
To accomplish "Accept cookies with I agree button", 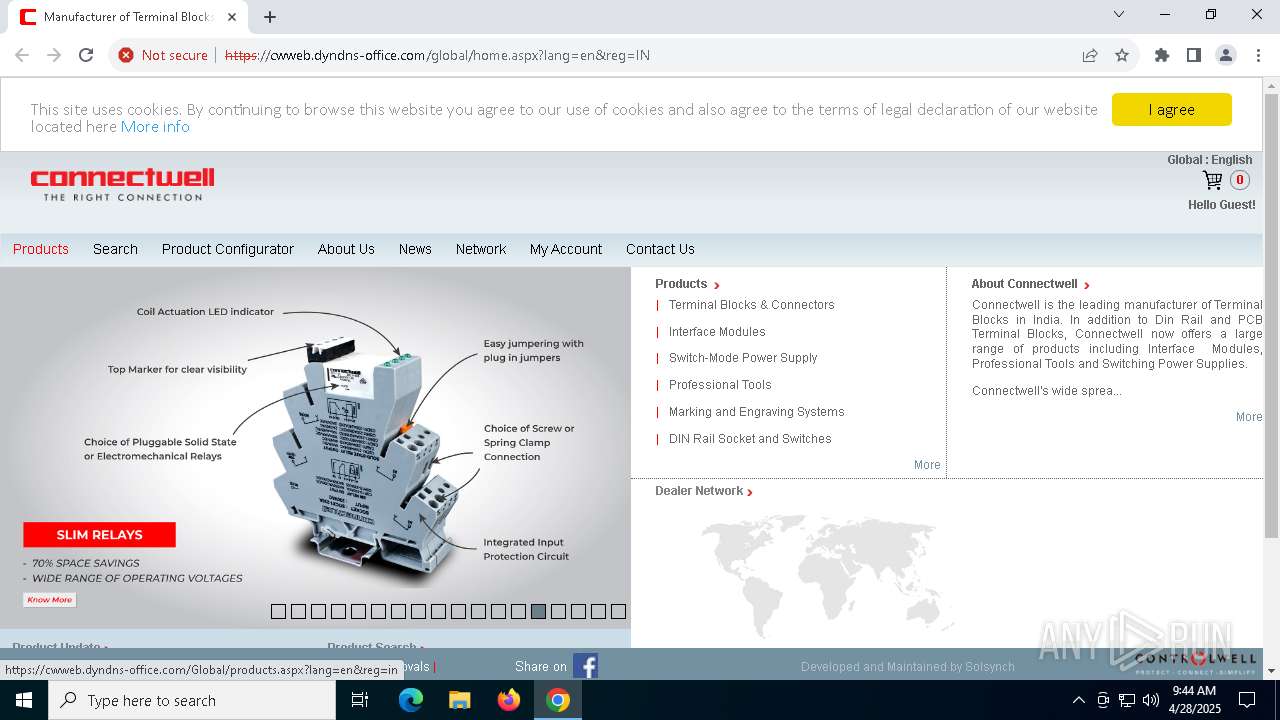I will (1171, 110).
